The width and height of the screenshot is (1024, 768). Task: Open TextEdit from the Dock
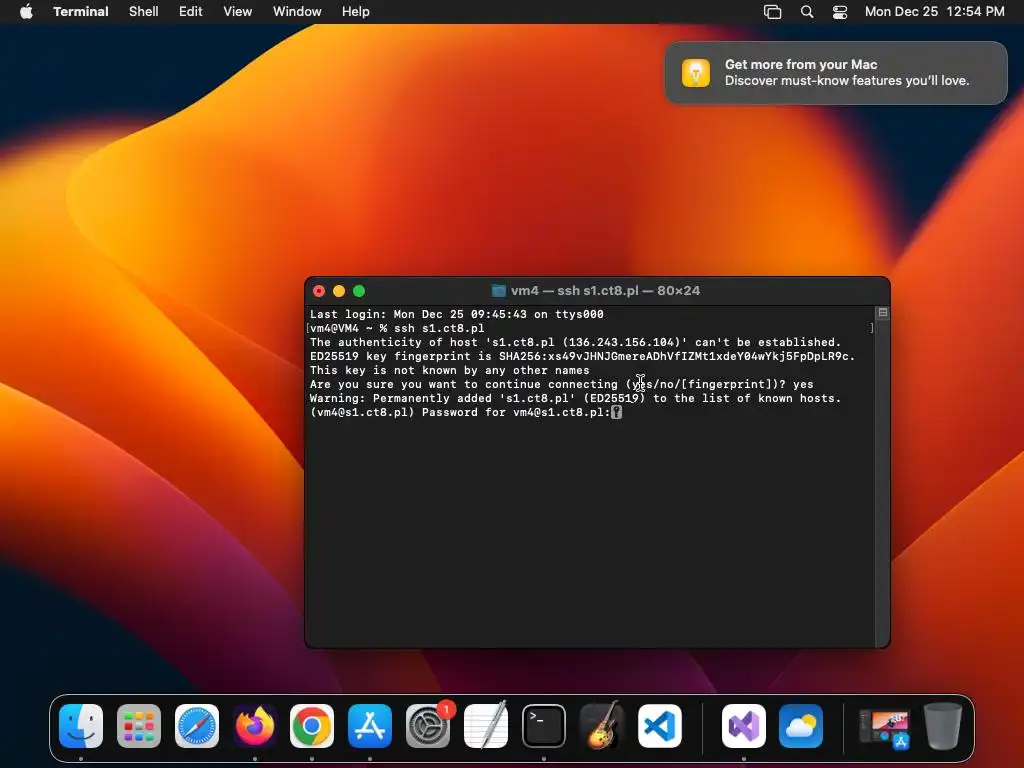coord(486,726)
